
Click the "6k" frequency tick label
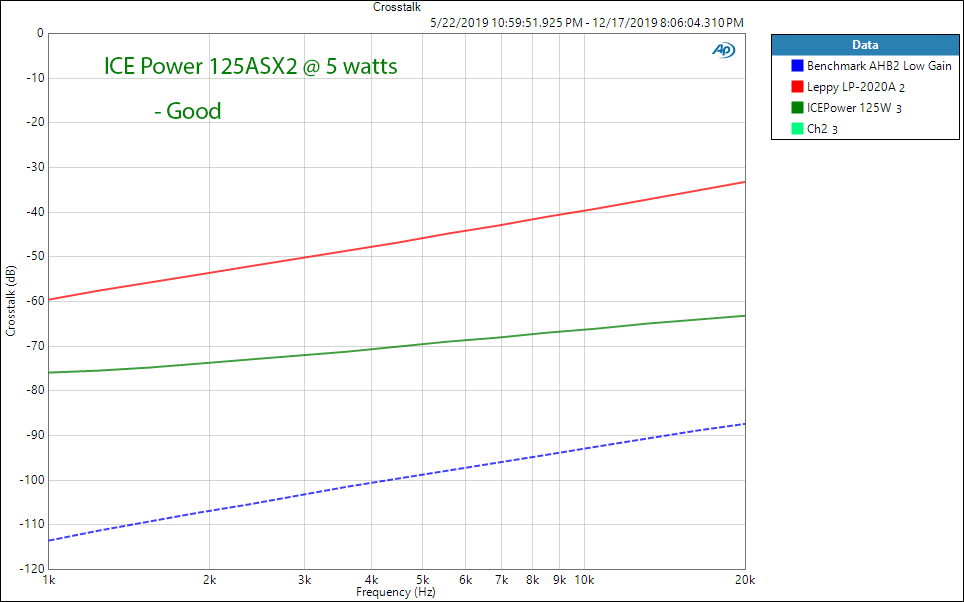tap(465, 580)
